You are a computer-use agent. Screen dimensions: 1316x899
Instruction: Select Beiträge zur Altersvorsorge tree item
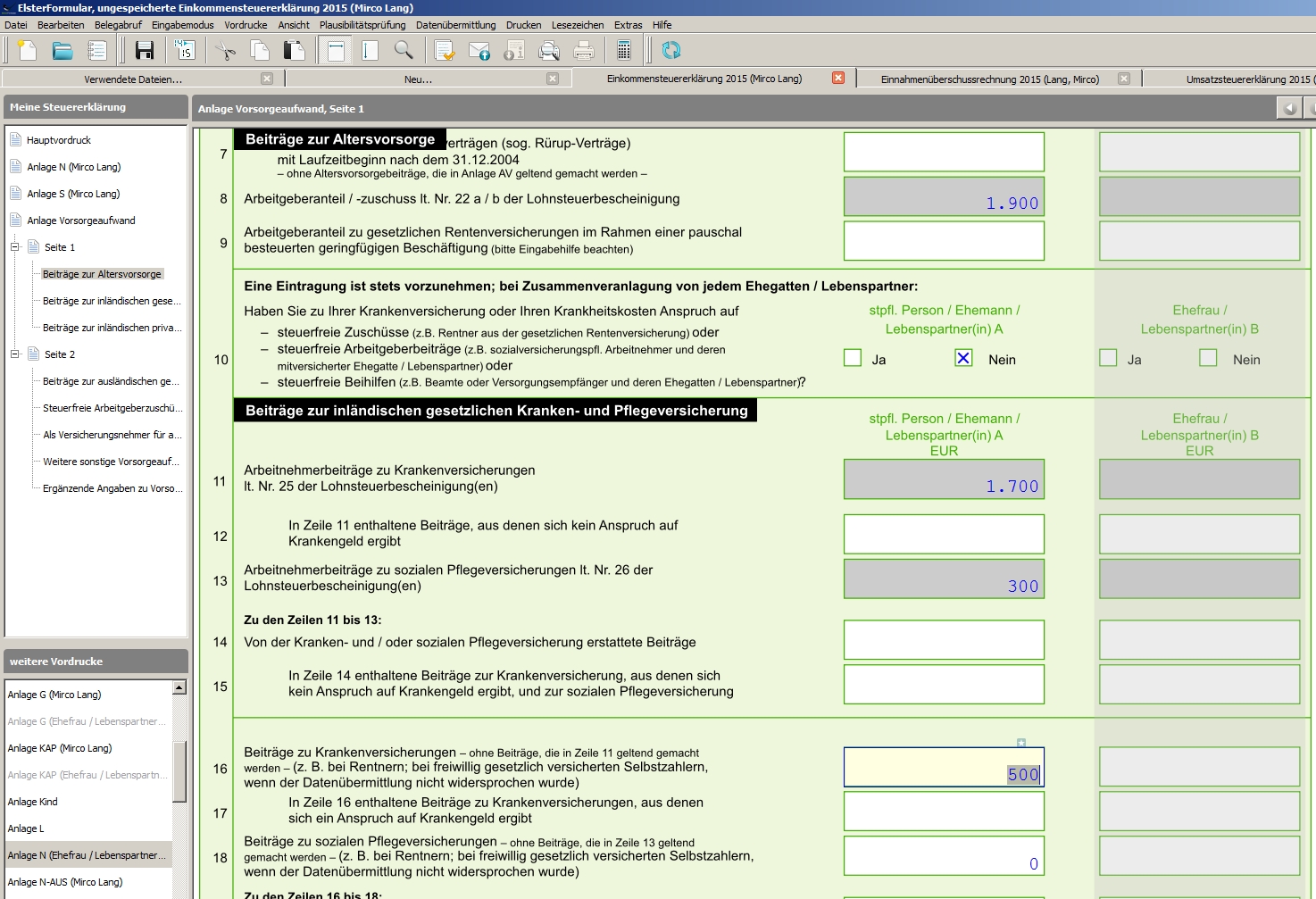click(x=103, y=274)
